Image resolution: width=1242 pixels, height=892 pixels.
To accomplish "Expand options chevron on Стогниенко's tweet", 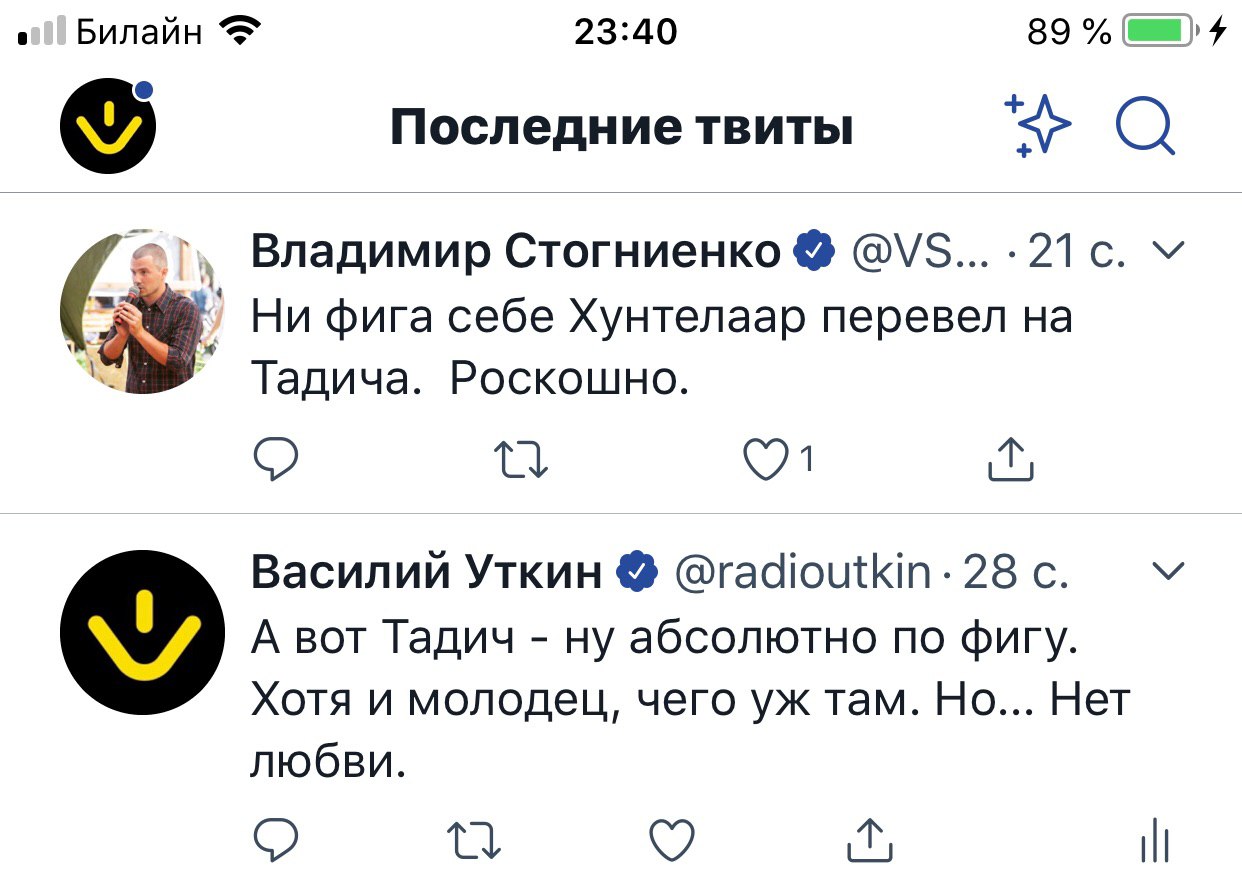I will (x=1169, y=251).
